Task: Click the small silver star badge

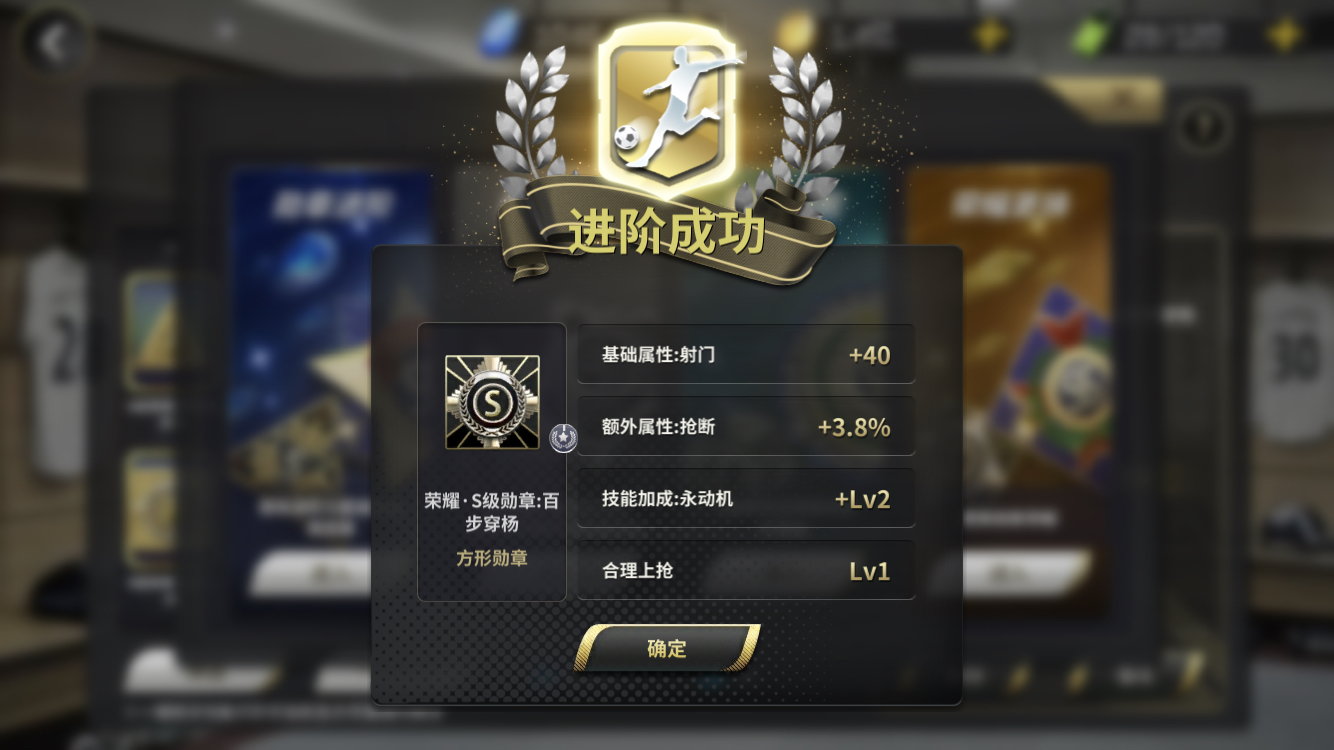Action: [x=564, y=437]
